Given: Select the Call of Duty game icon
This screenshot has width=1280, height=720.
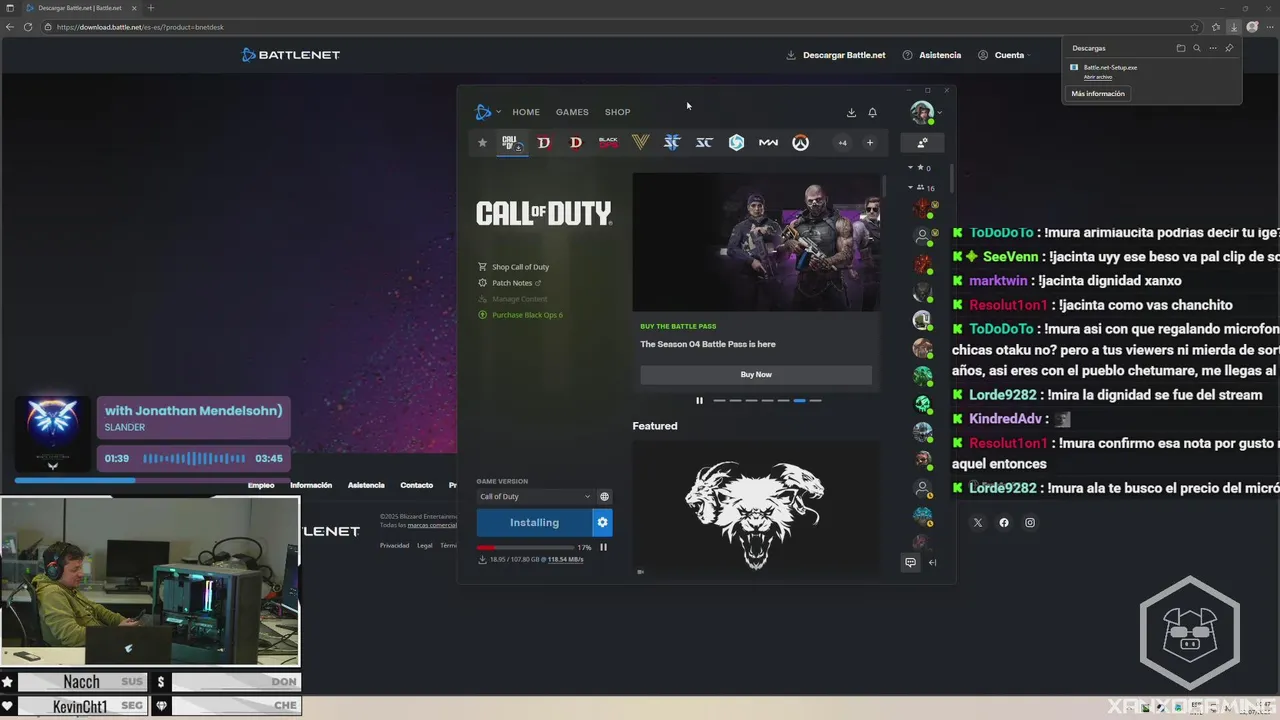Looking at the screenshot, I should [x=512, y=143].
